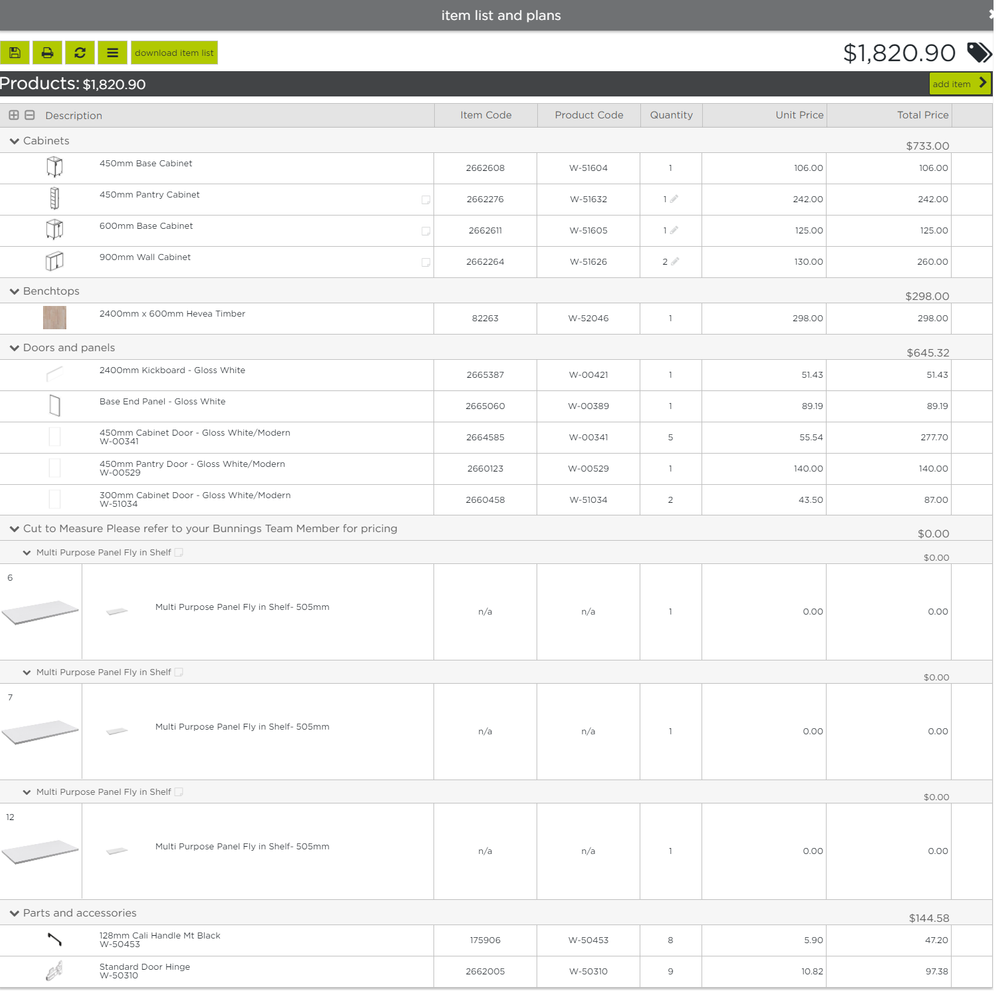Click the refresh arrows icon
This screenshot has width=996, height=999.
[x=80, y=53]
